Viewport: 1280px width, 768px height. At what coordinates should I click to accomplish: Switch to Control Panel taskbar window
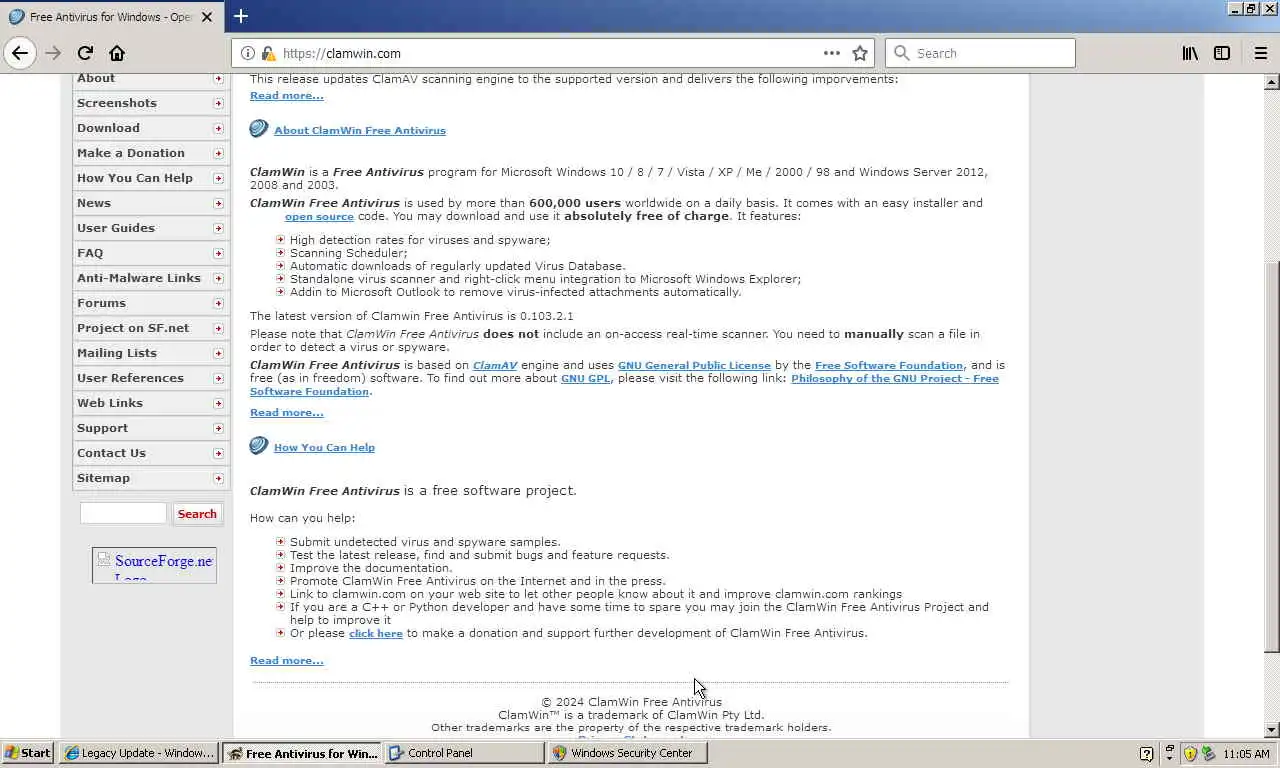pyautogui.click(x=465, y=753)
